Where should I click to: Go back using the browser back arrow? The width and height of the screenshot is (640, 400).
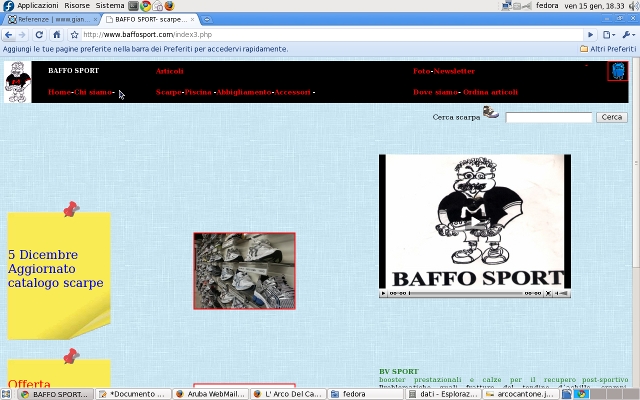(8, 35)
